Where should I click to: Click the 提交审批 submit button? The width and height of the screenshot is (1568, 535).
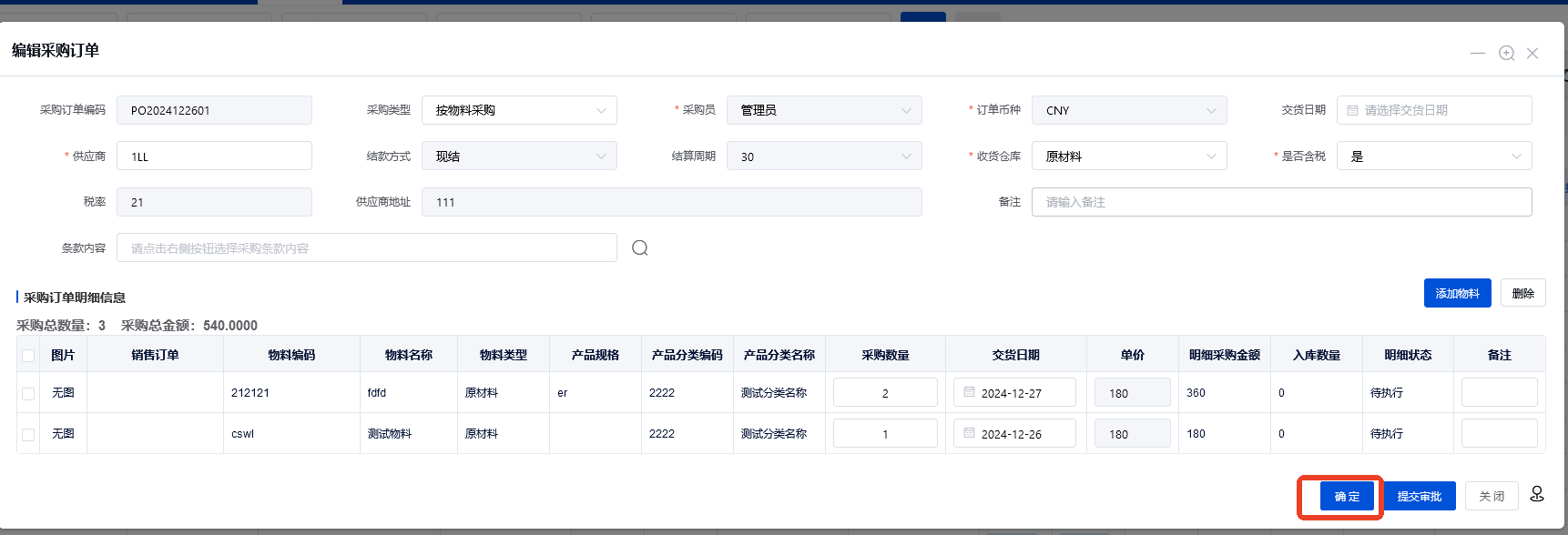pos(1420,496)
